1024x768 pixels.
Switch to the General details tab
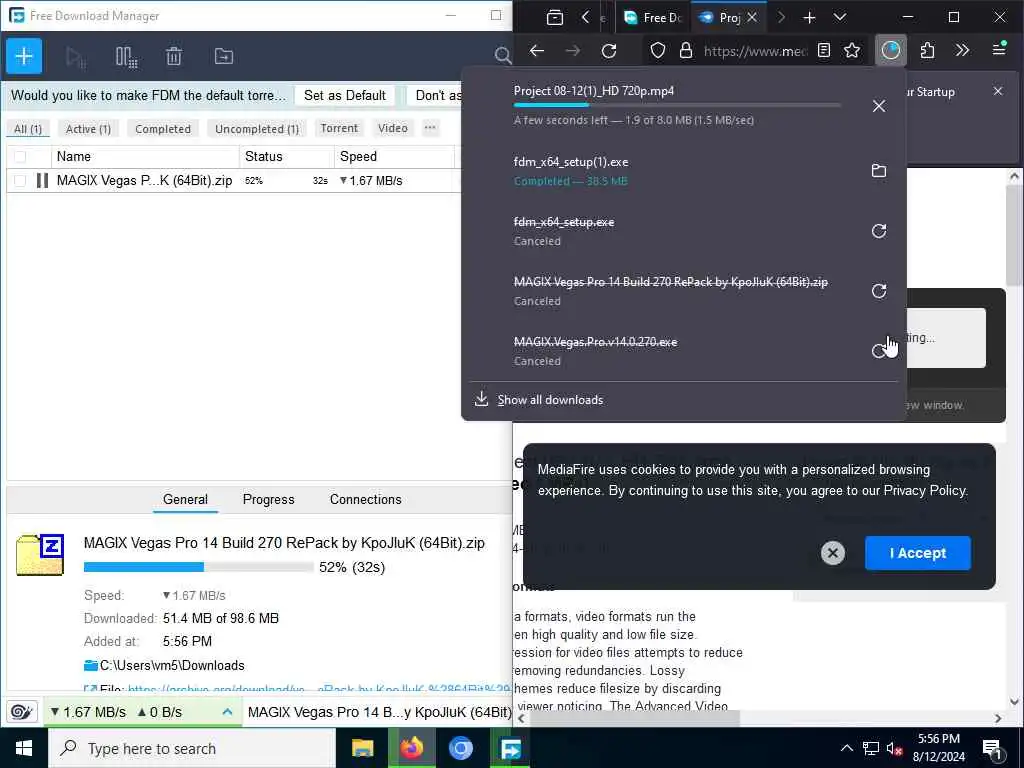coord(185,500)
